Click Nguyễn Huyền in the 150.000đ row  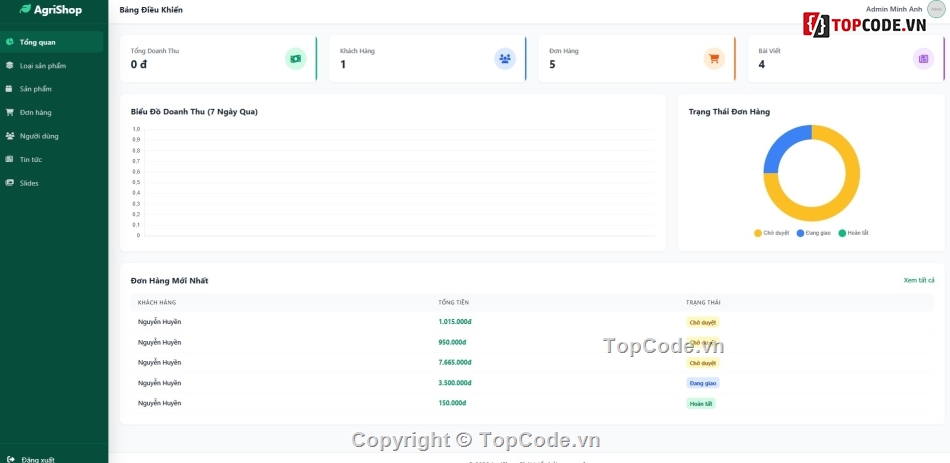point(159,403)
